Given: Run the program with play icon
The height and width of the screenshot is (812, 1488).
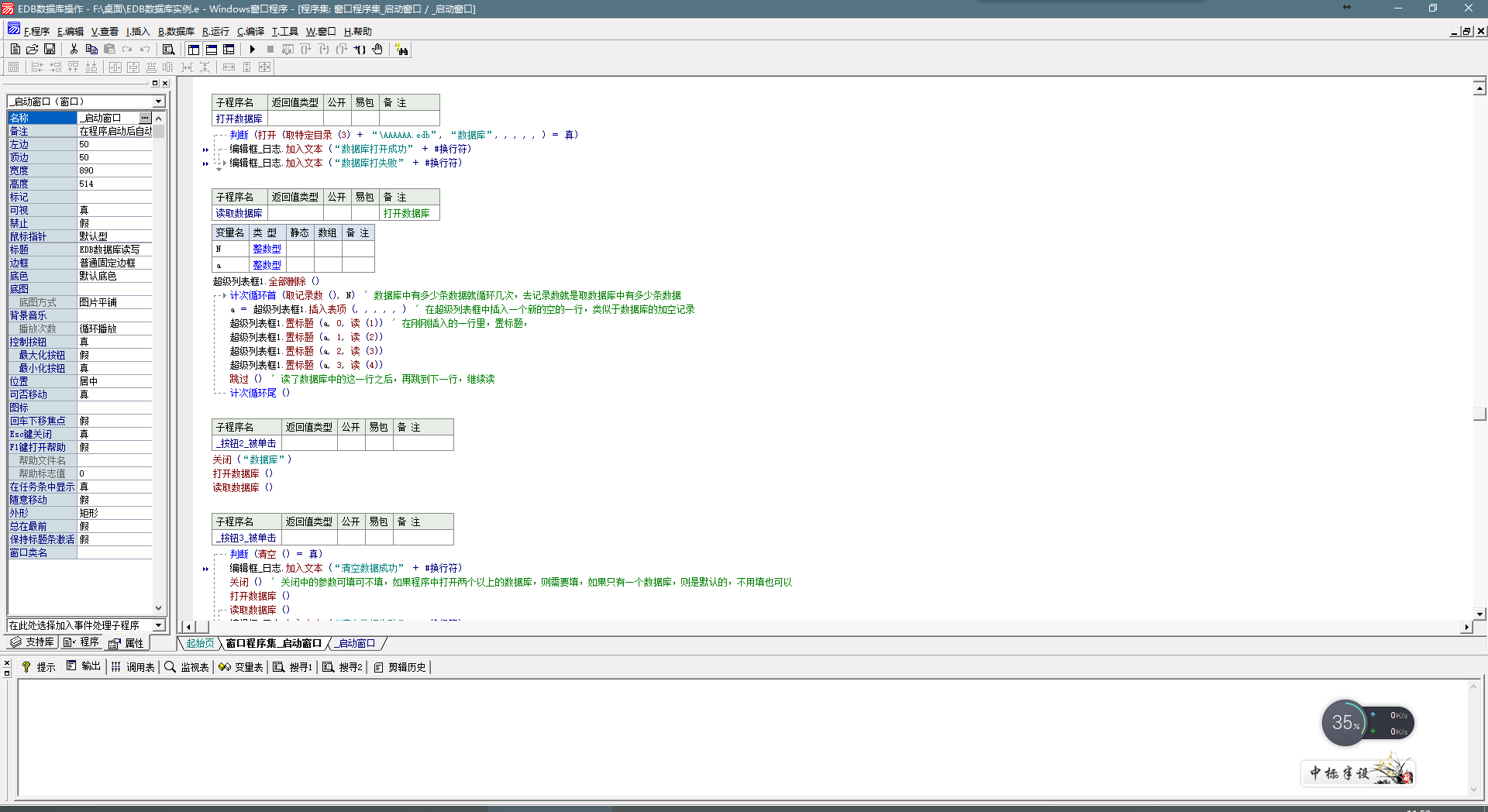Looking at the screenshot, I should pos(253,49).
